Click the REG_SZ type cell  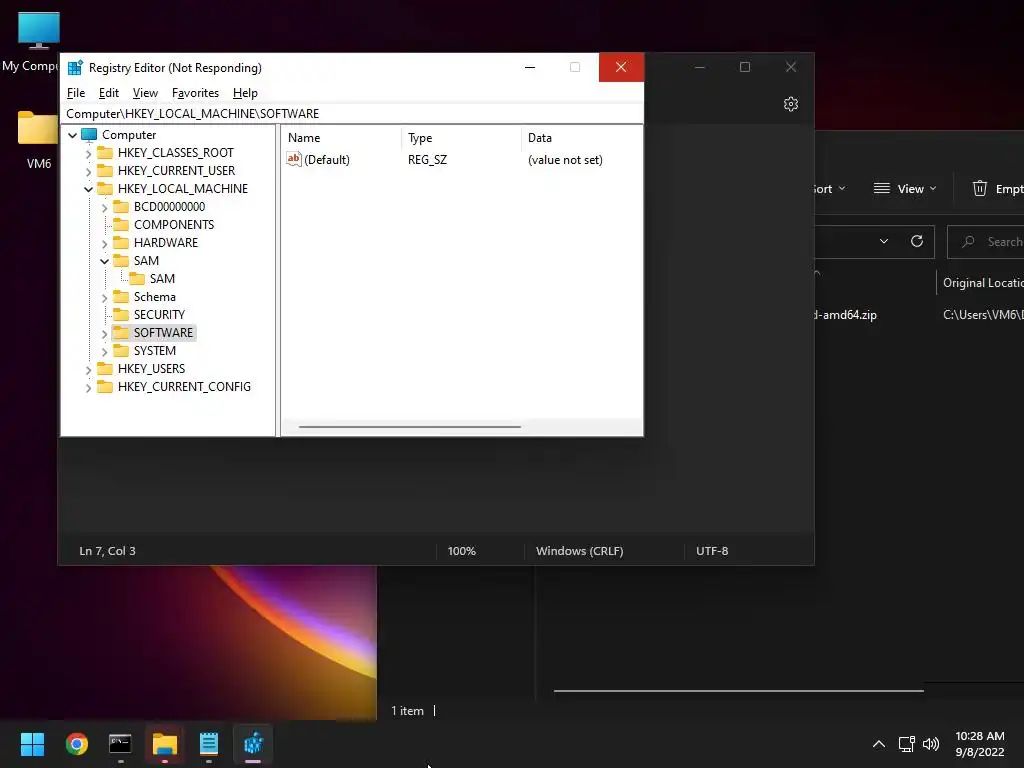click(x=428, y=160)
